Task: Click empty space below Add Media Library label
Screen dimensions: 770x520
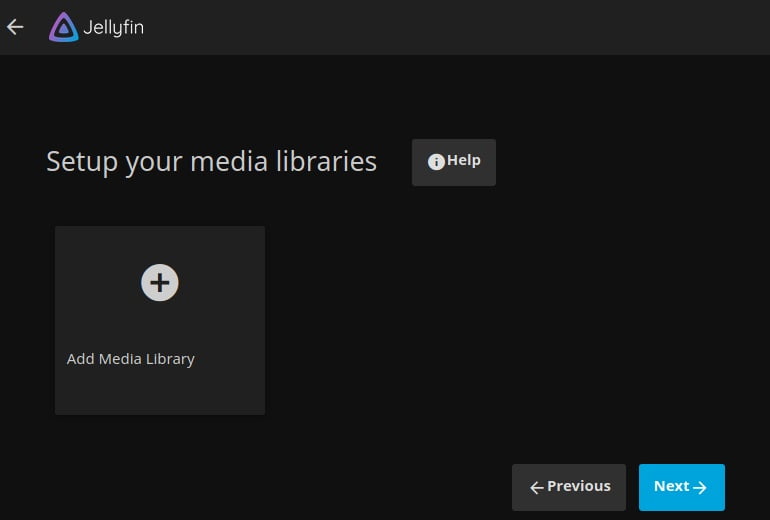Action: tap(159, 393)
